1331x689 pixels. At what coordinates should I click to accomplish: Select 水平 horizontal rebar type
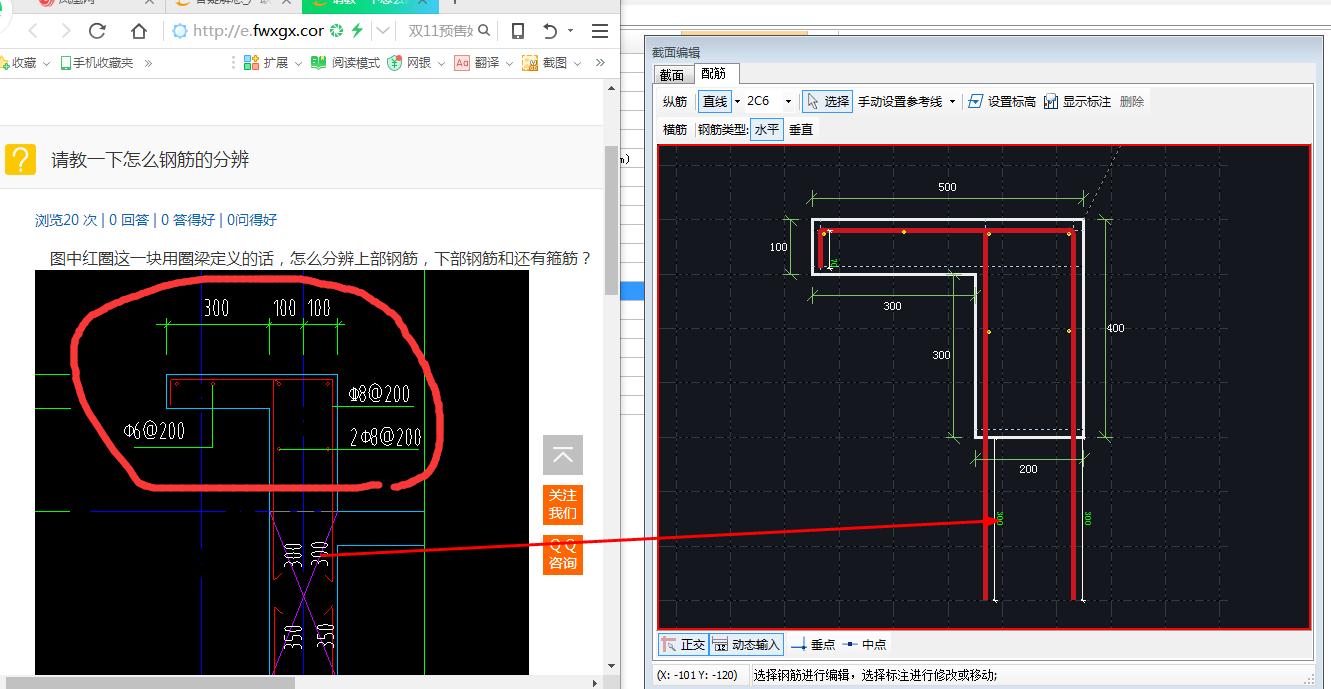click(x=767, y=129)
